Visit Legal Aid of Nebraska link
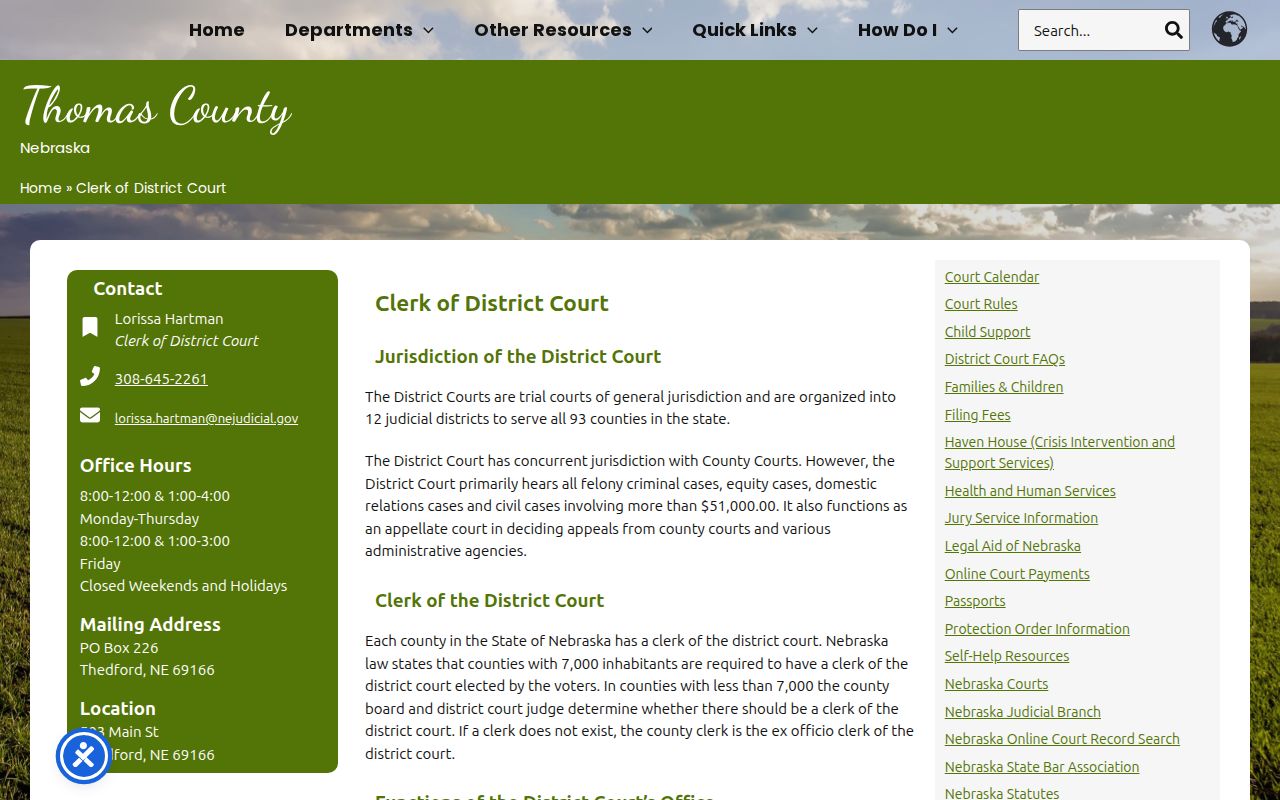The height and width of the screenshot is (800, 1280). 1013,546
